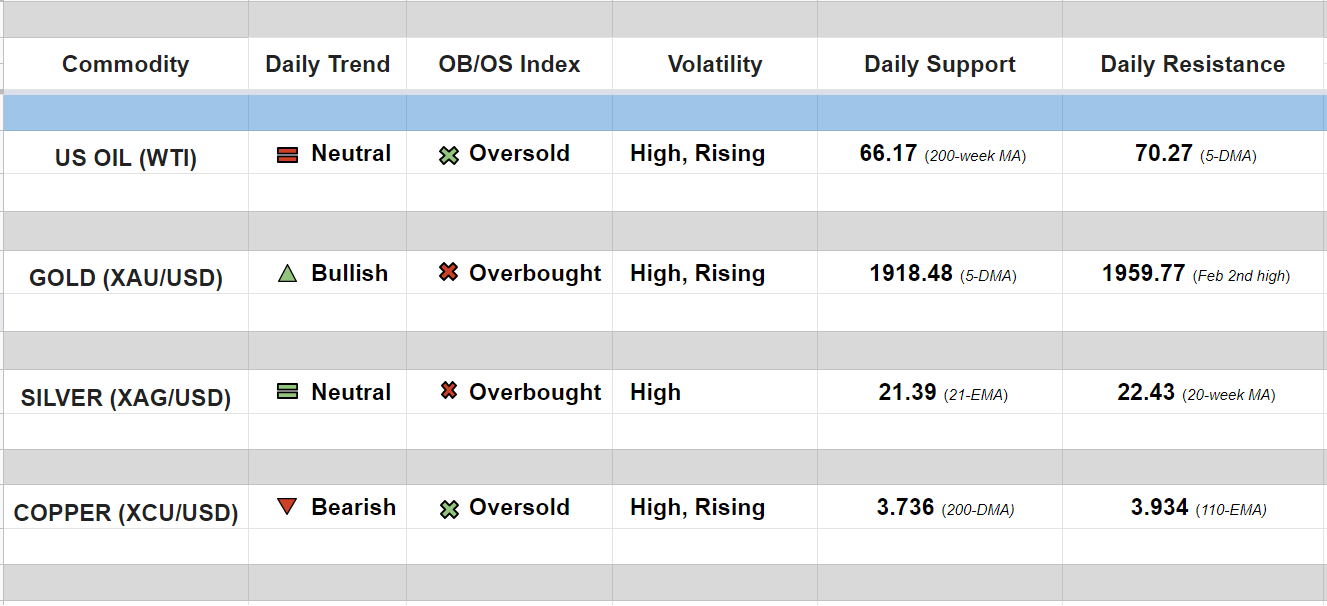Click the red Overbought cross icon for Gold
The image size is (1327, 606).
tap(449, 273)
